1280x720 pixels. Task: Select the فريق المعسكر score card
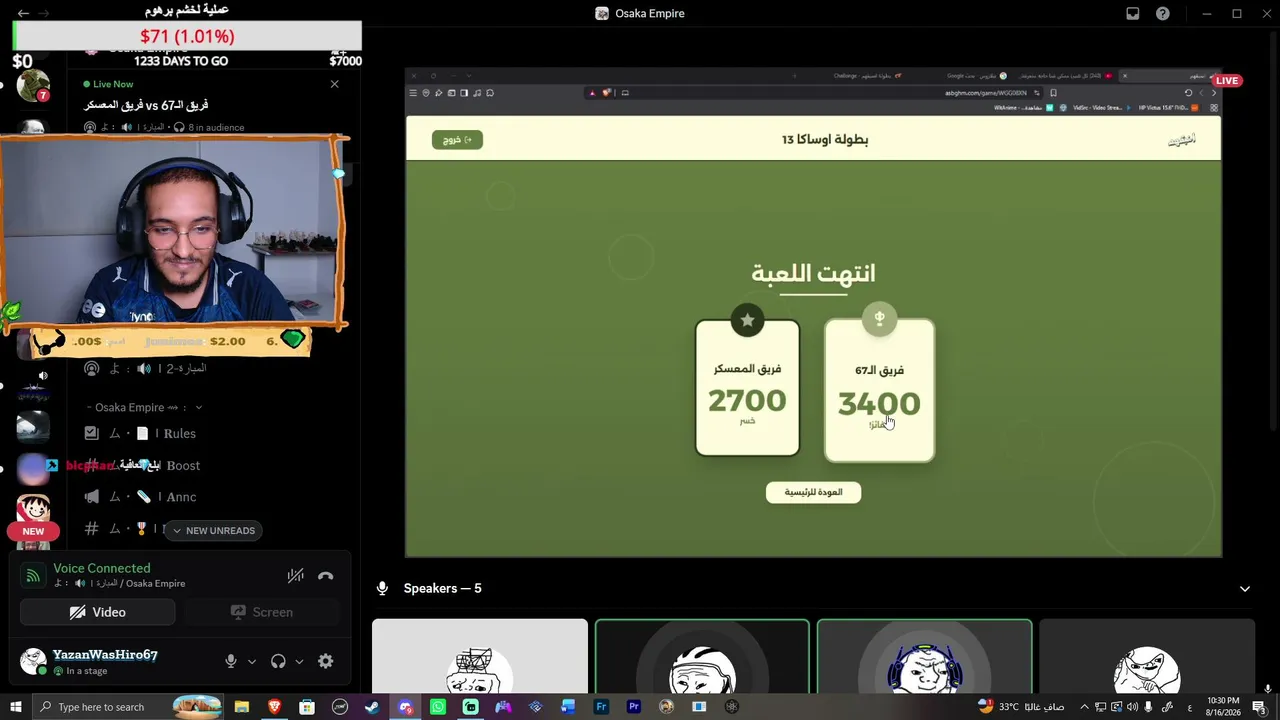[x=747, y=388]
